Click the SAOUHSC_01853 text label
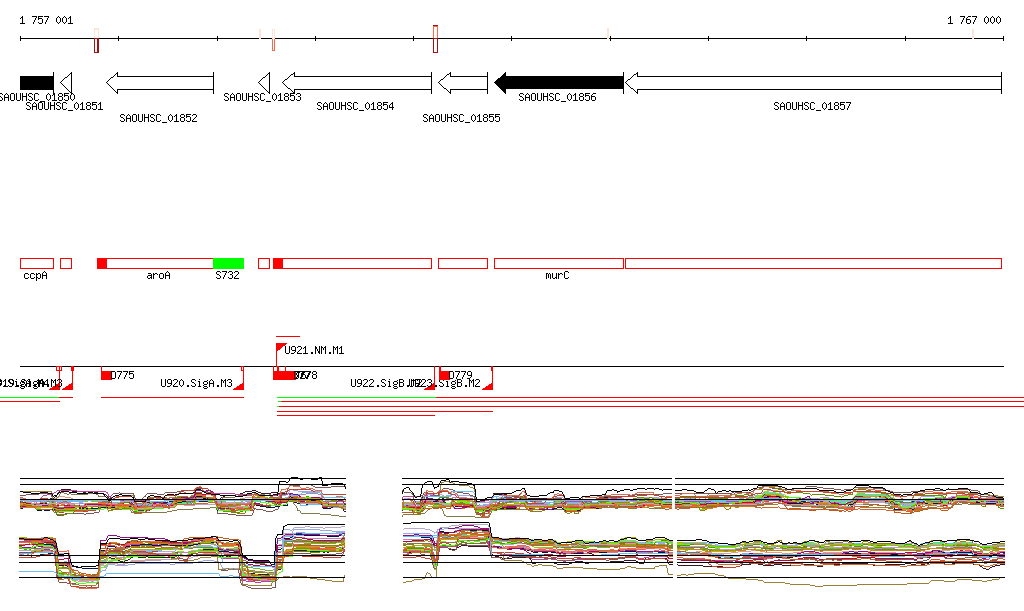The width and height of the screenshot is (1024, 611). click(x=263, y=97)
